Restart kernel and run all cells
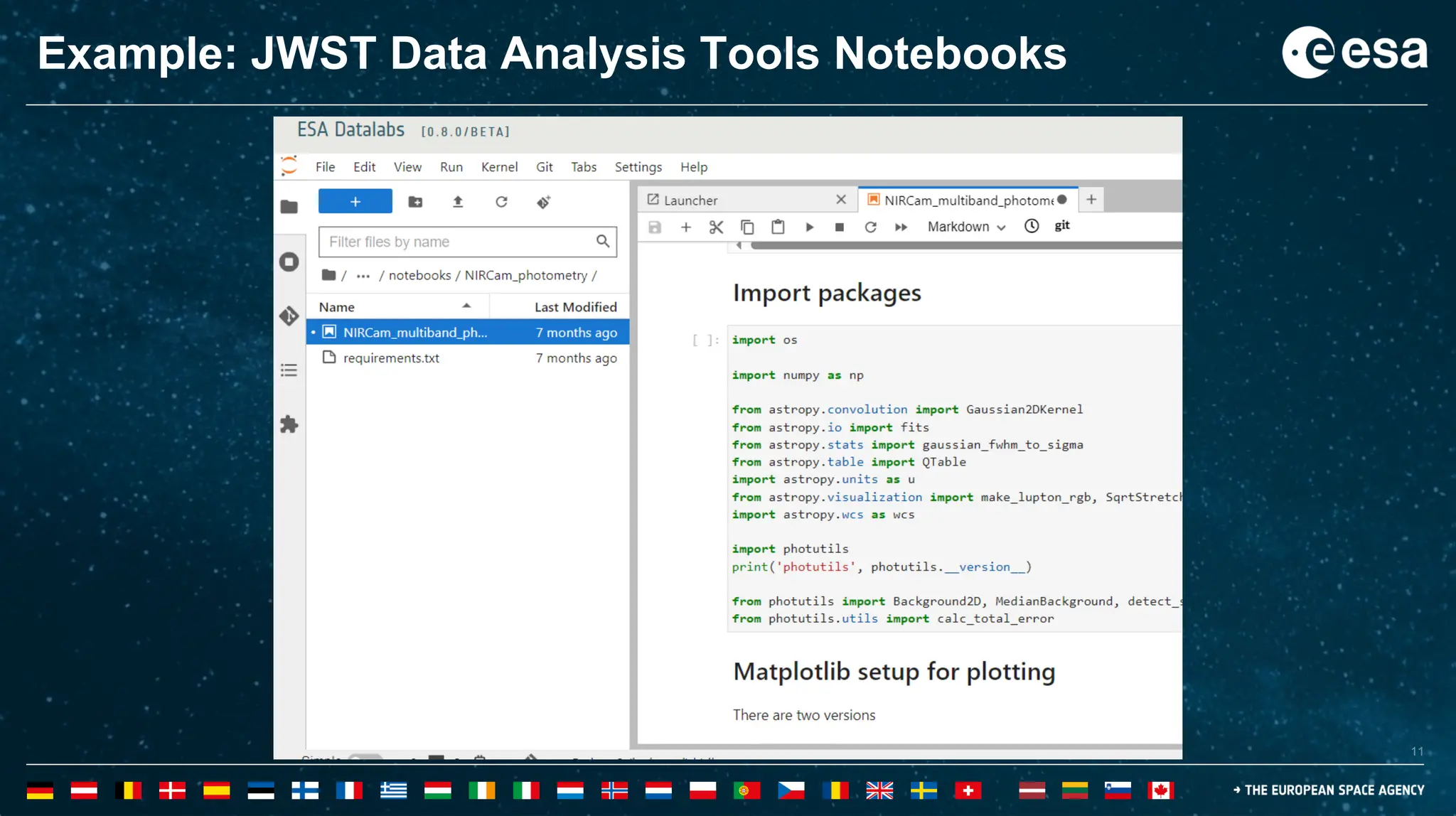 901,227
